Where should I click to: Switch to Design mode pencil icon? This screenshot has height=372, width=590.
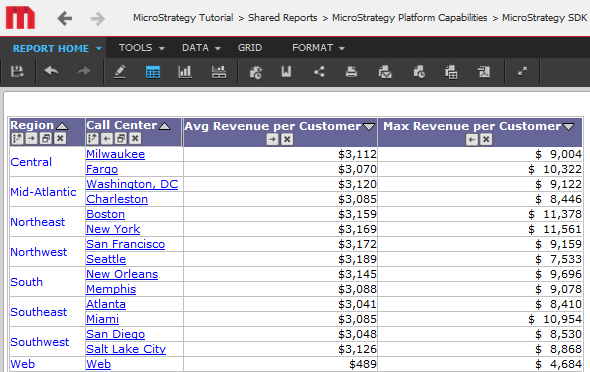point(120,71)
